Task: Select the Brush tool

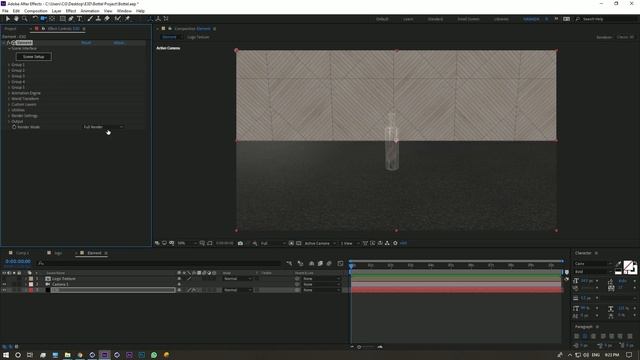Action: (x=90, y=19)
